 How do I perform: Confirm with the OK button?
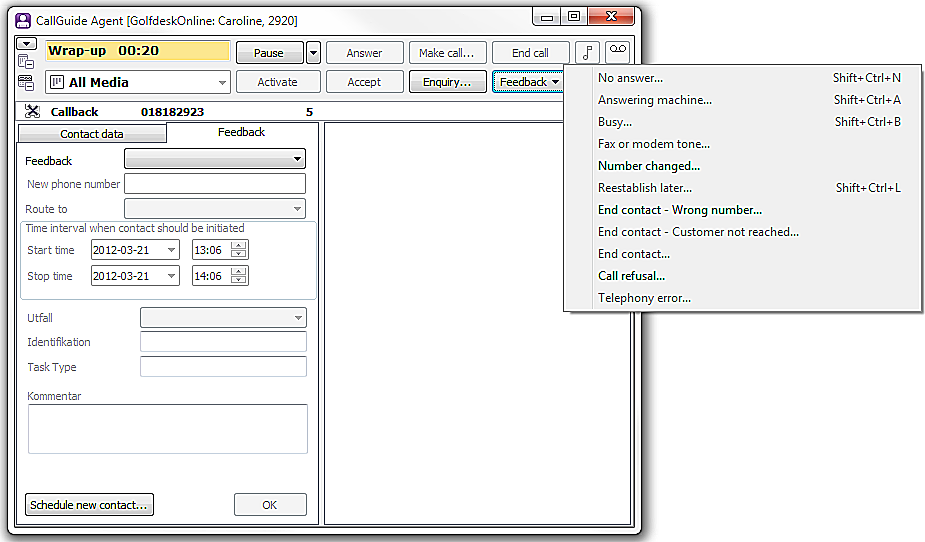(270, 505)
